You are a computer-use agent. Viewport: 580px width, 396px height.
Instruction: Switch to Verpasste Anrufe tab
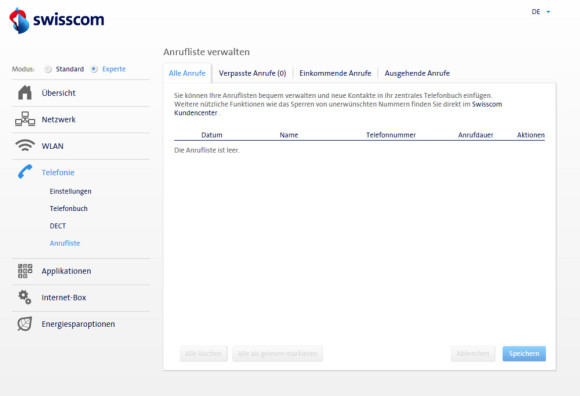coord(252,73)
